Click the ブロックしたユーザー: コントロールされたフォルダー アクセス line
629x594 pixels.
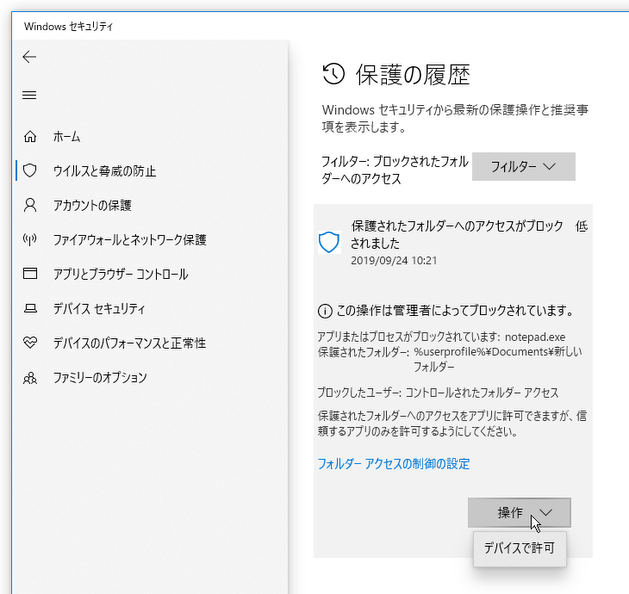click(438, 392)
